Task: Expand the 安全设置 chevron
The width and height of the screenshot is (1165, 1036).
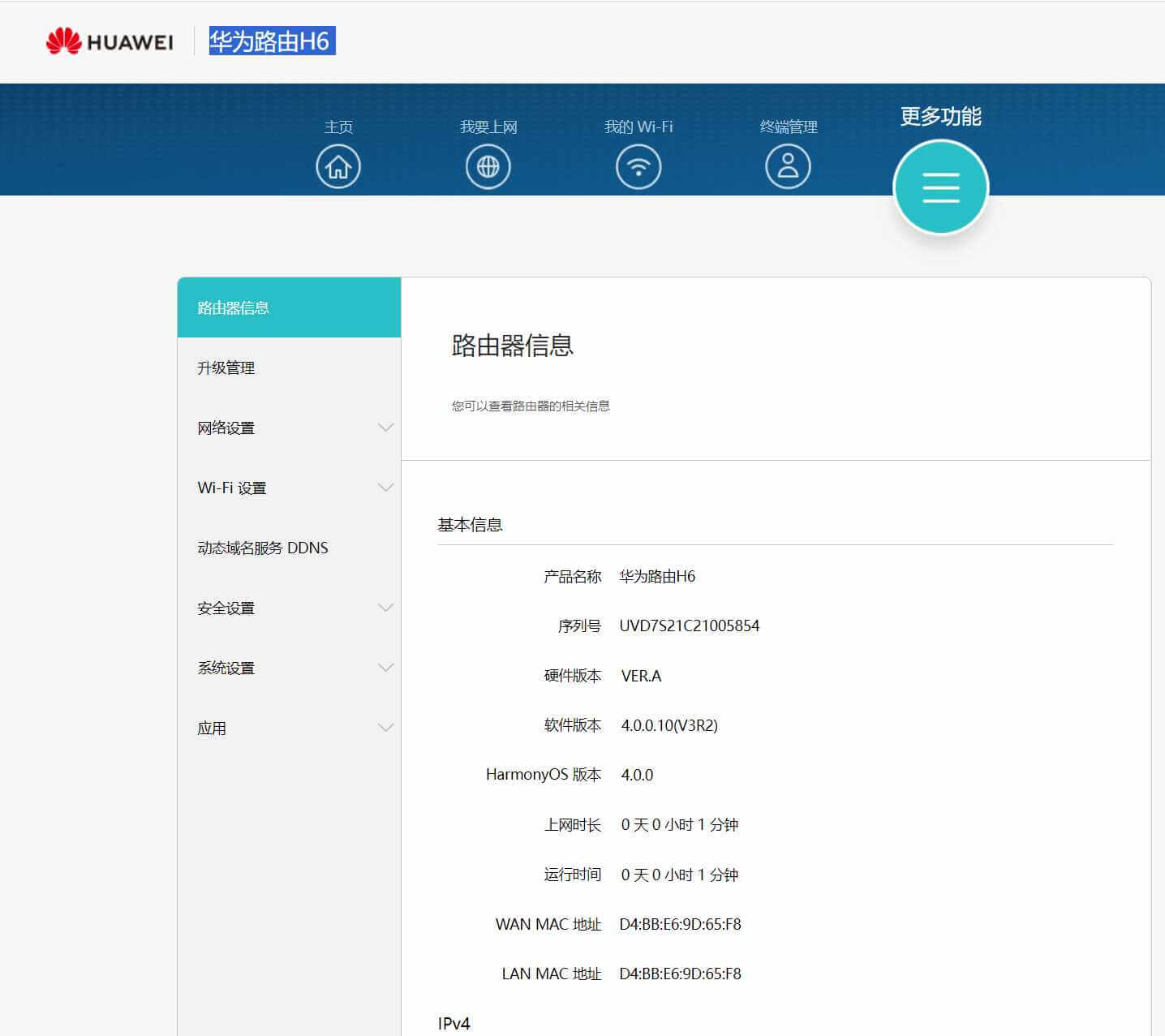Action: (x=384, y=607)
